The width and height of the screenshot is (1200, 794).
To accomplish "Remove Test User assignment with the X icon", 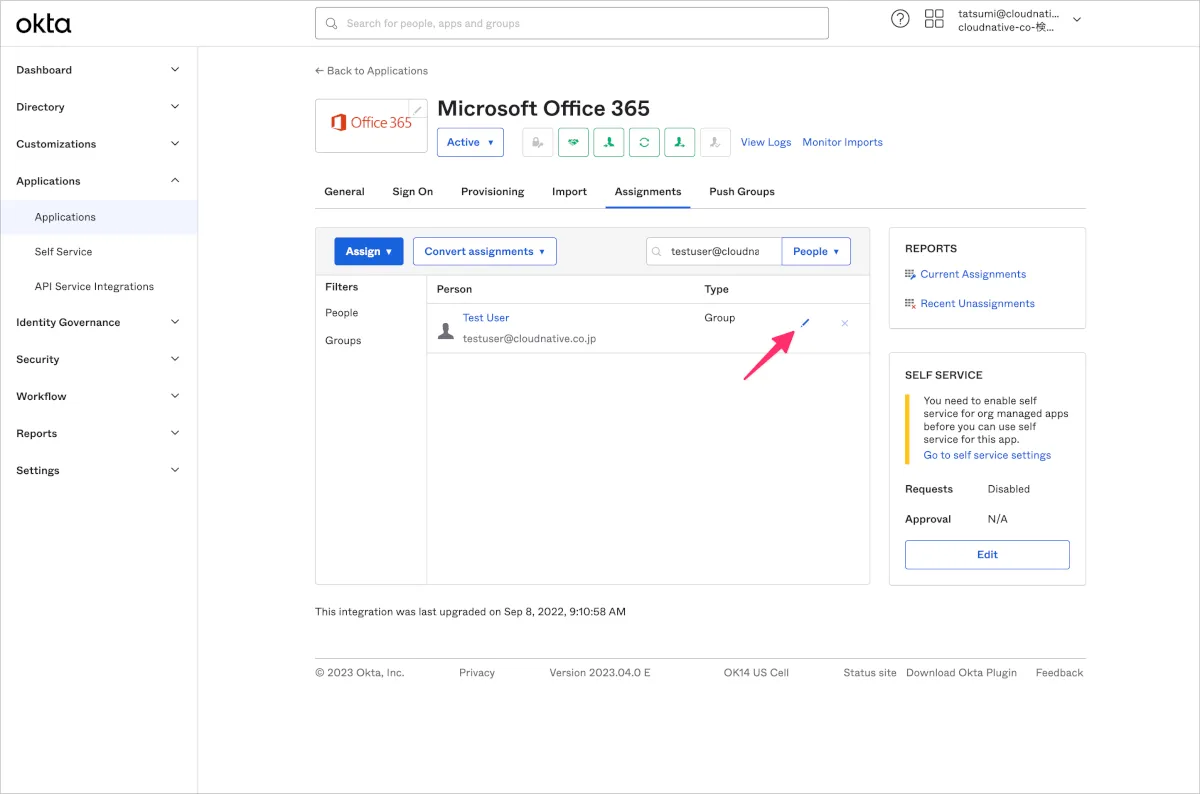I will pyautogui.click(x=845, y=323).
